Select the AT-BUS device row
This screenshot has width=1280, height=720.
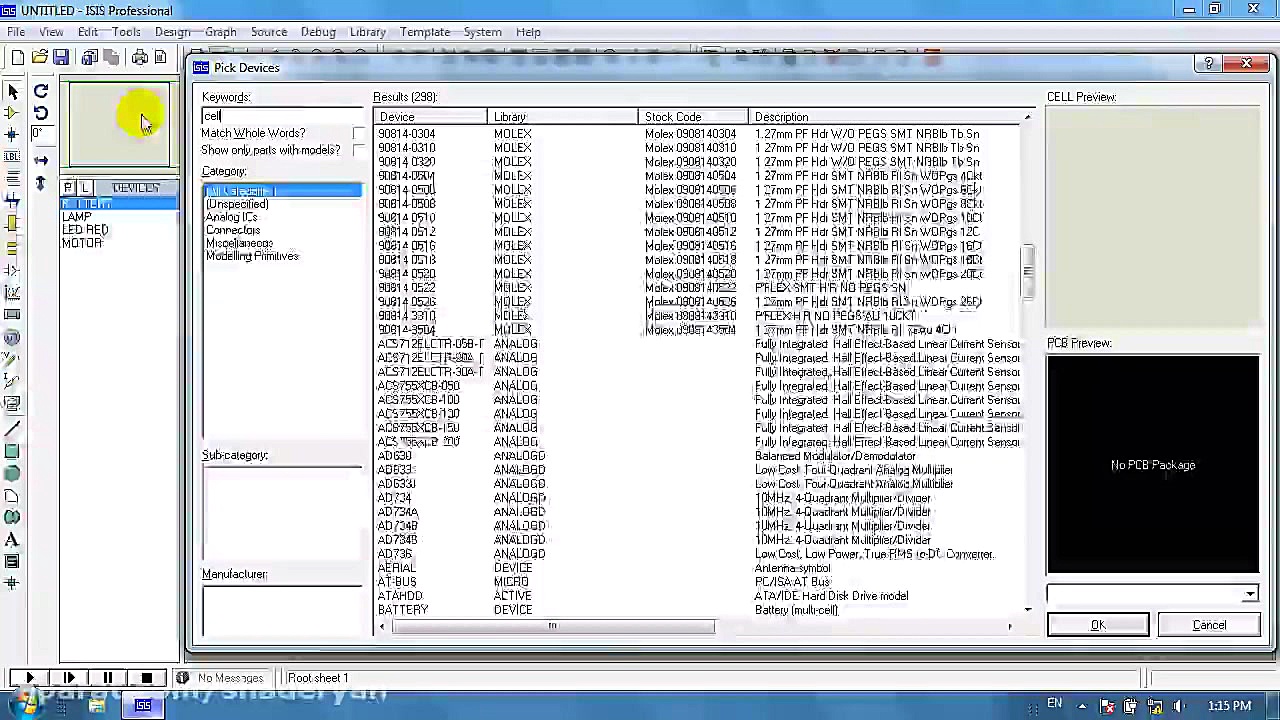(698, 582)
